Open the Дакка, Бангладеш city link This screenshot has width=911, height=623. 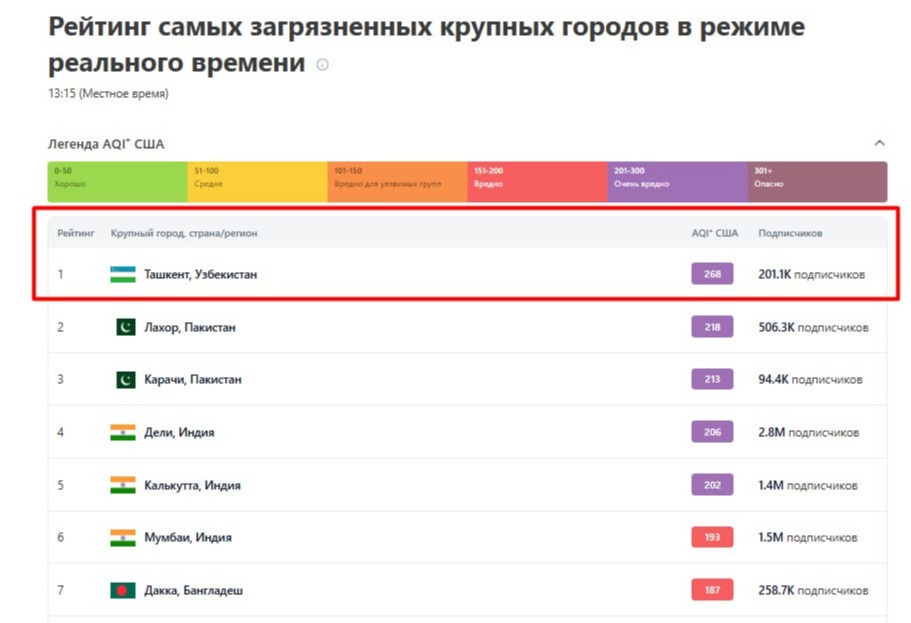[193, 590]
